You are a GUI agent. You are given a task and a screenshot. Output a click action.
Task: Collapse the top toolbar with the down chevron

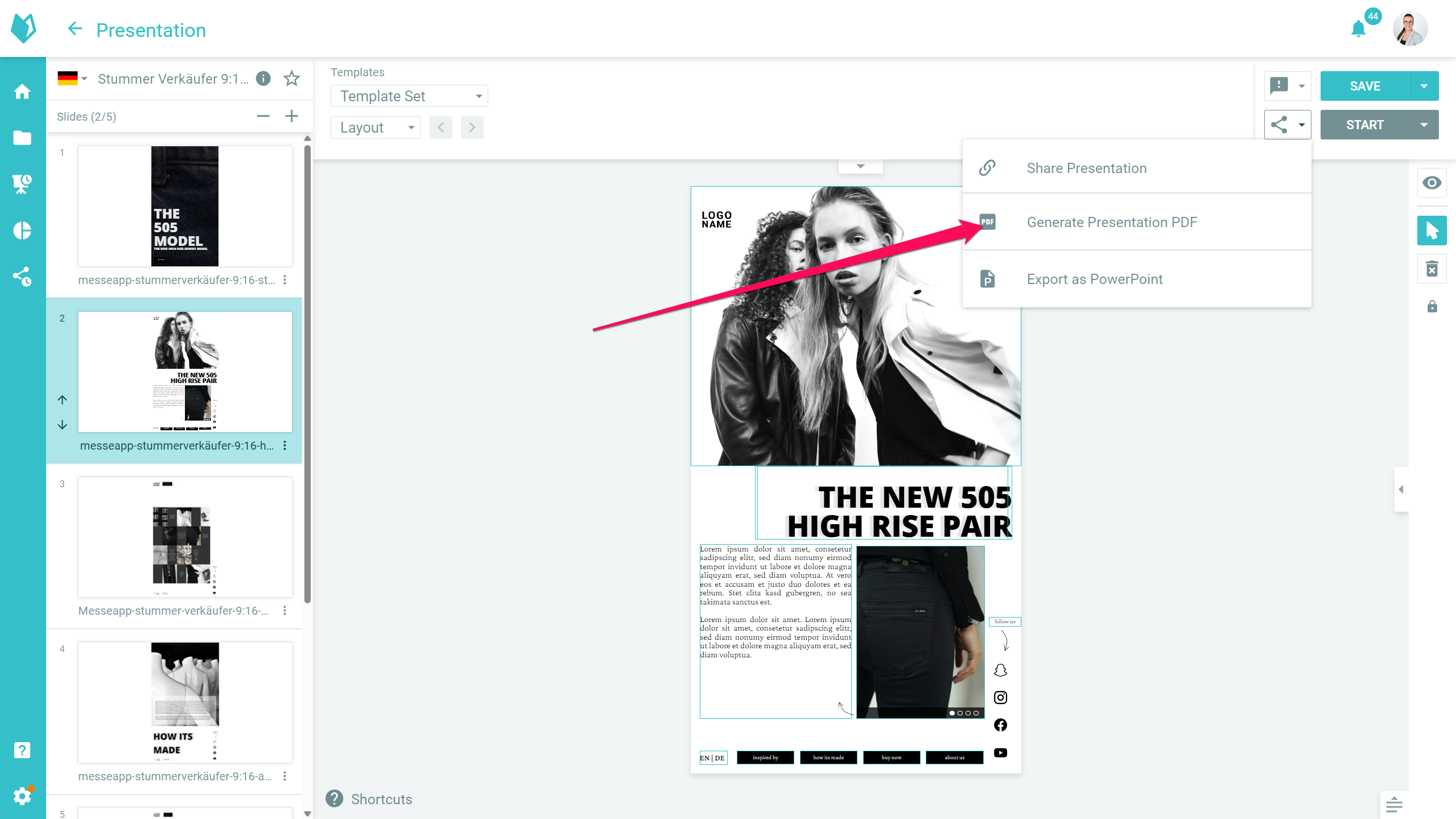tap(860, 166)
